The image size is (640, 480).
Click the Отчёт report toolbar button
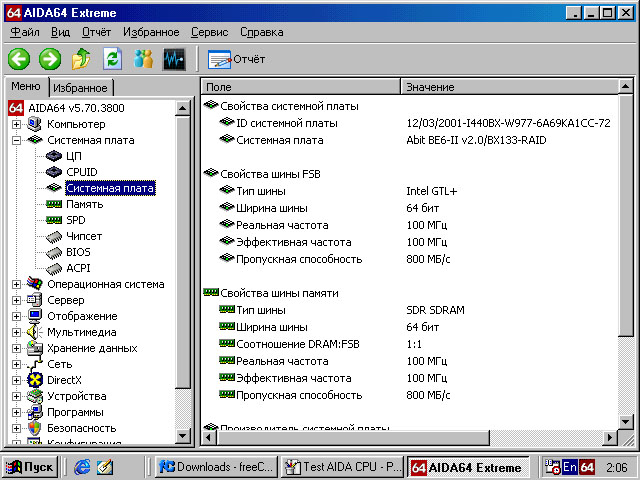coord(237,60)
